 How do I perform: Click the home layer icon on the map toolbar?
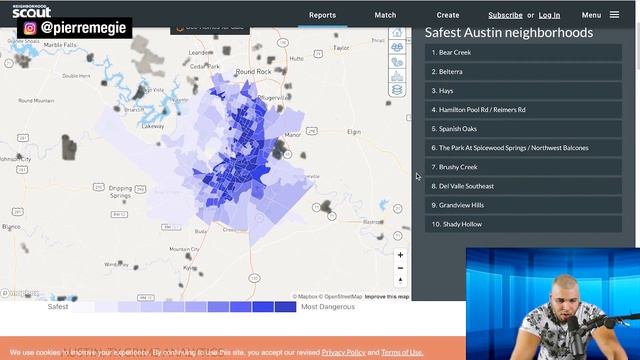(x=397, y=33)
